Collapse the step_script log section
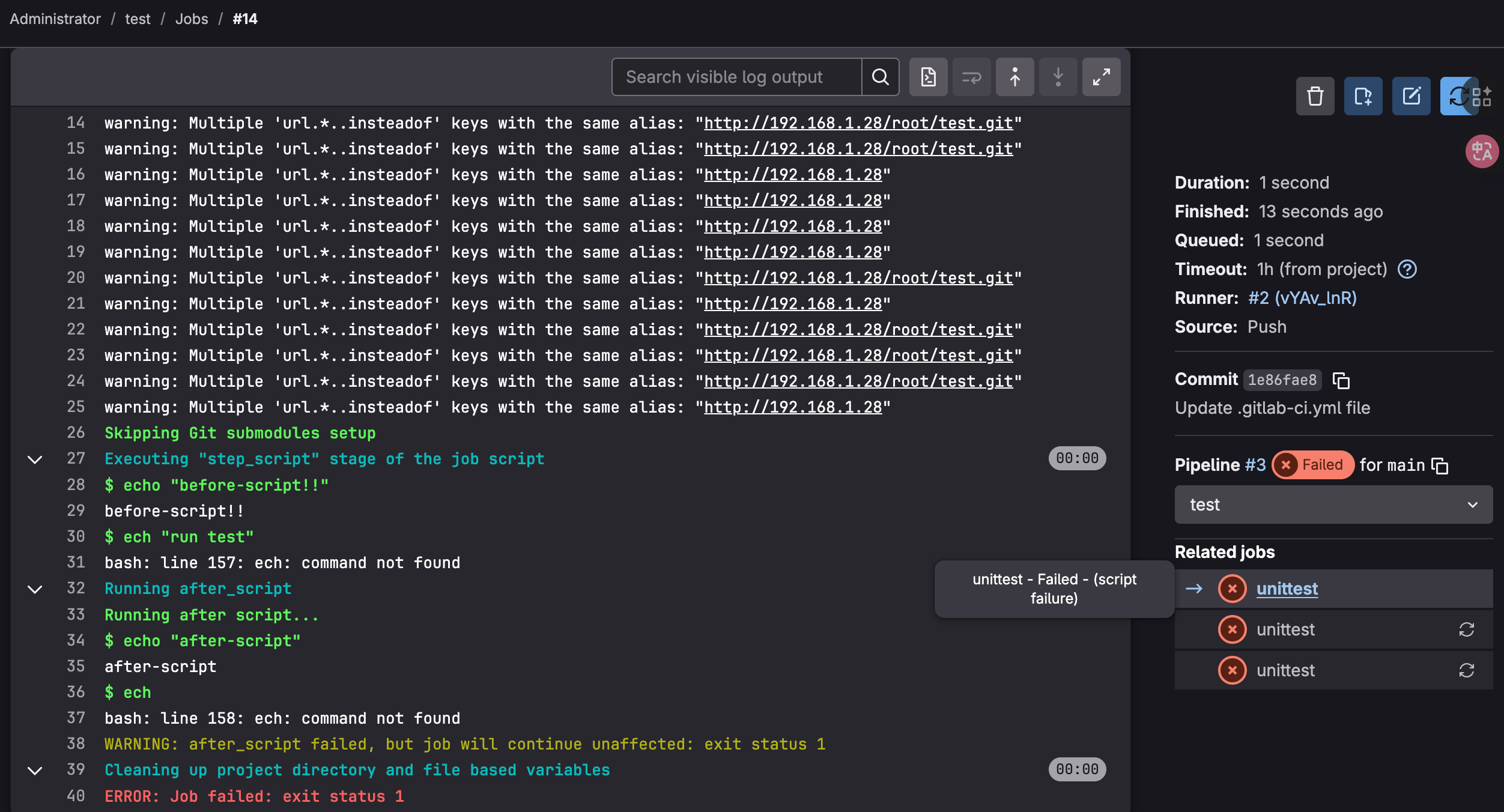 (35, 459)
